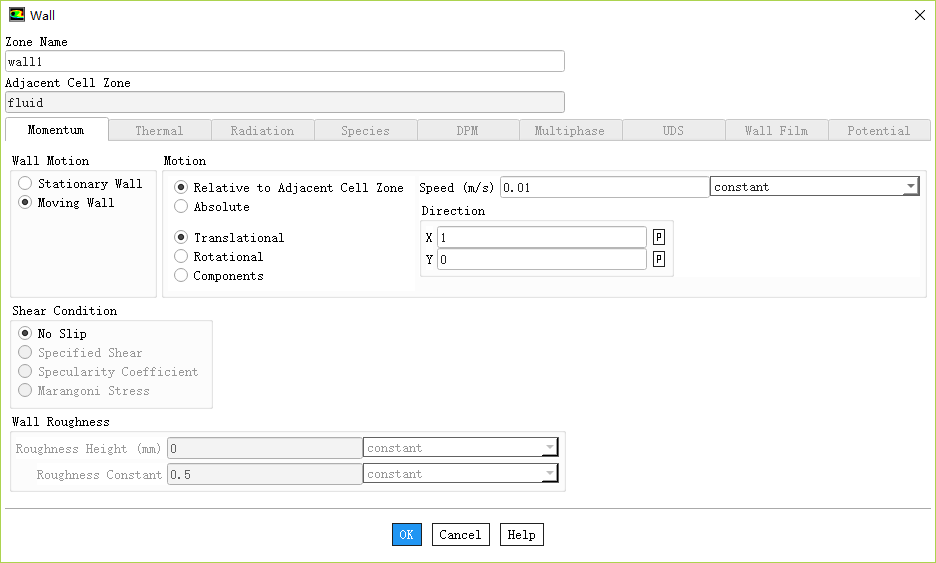Click the parameter P button beside Y direction

point(659,260)
